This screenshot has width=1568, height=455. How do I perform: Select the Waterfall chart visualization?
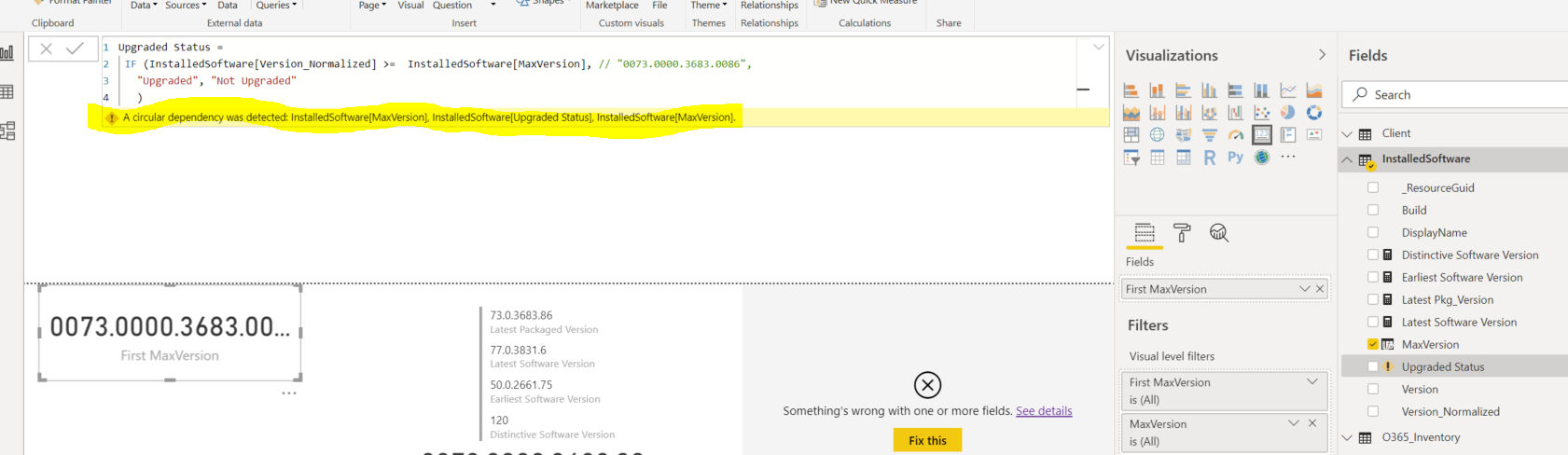point(1235,112)
